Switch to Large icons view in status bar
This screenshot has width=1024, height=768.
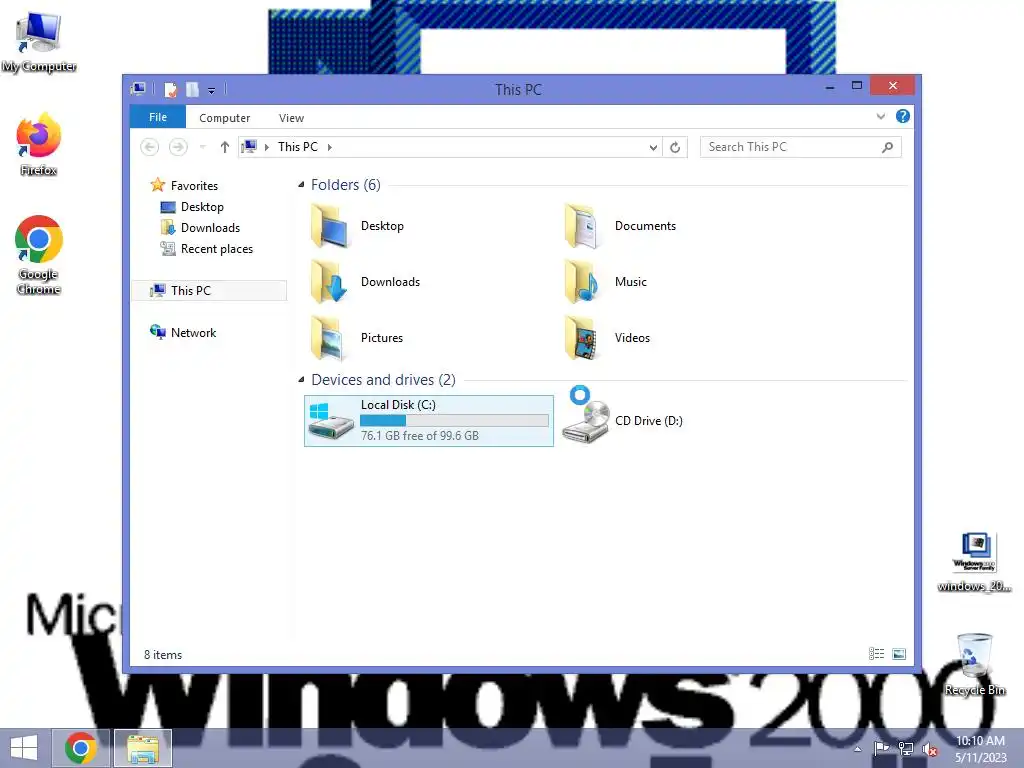(x=899, y=654)
